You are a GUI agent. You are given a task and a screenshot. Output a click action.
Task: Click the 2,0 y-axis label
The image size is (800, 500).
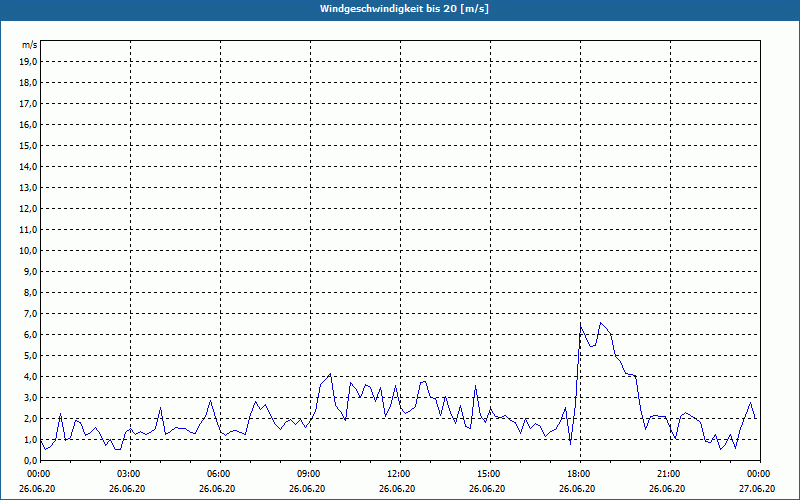30,418
